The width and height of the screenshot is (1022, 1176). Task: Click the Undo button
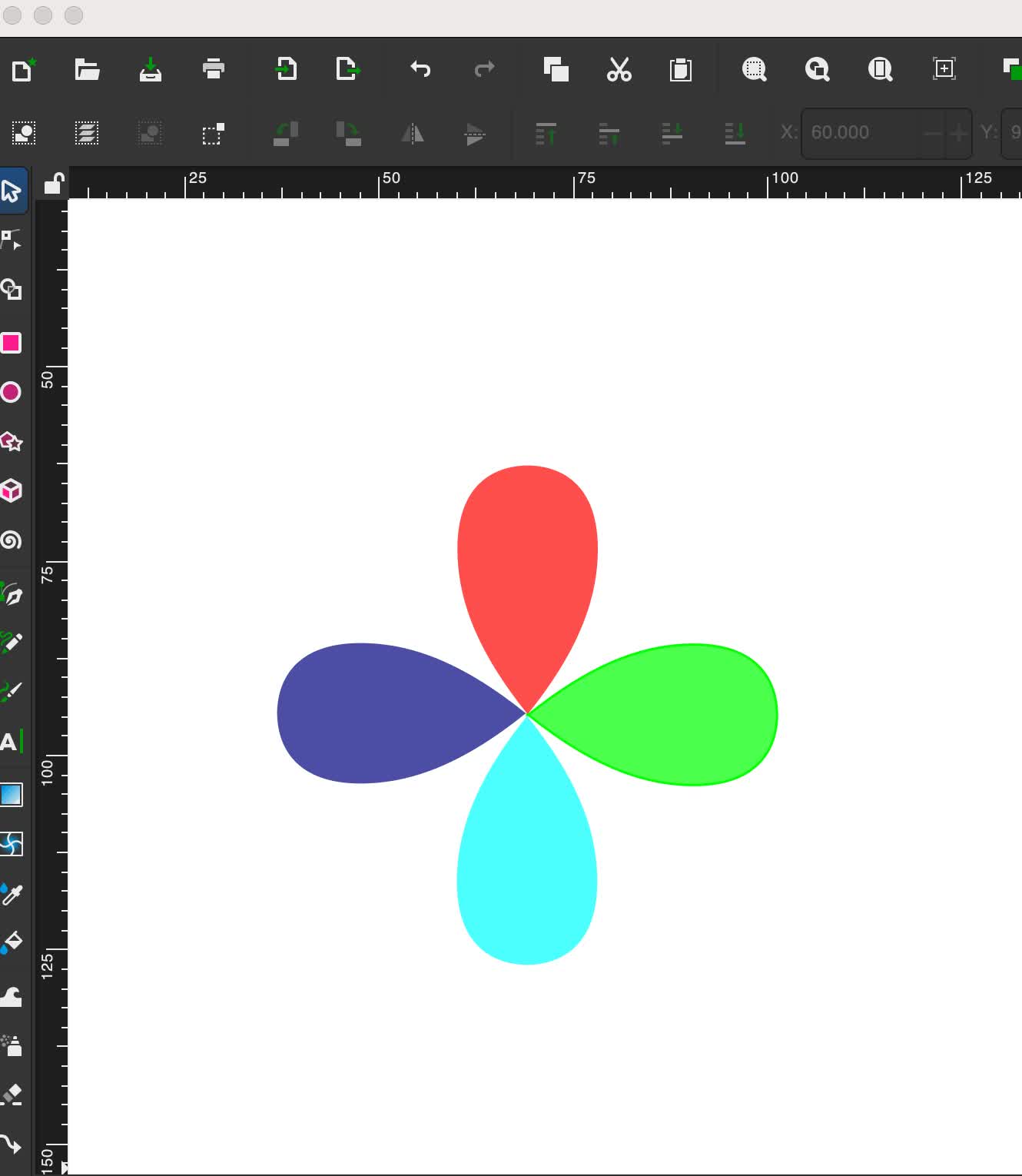[420, 69]
